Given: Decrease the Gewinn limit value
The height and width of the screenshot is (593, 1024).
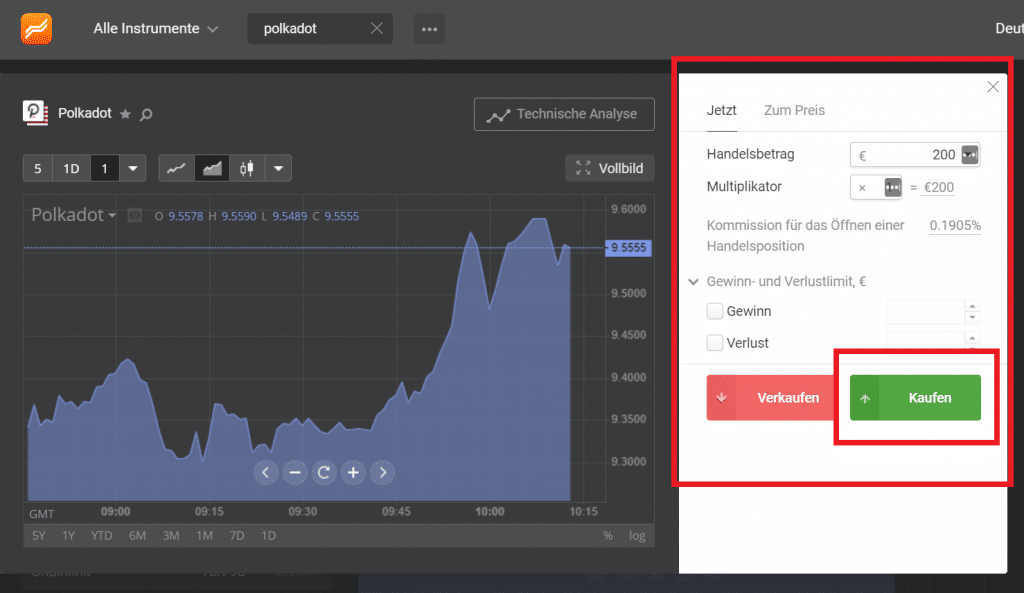Looking at the screenshot, I should coord(972,317).
